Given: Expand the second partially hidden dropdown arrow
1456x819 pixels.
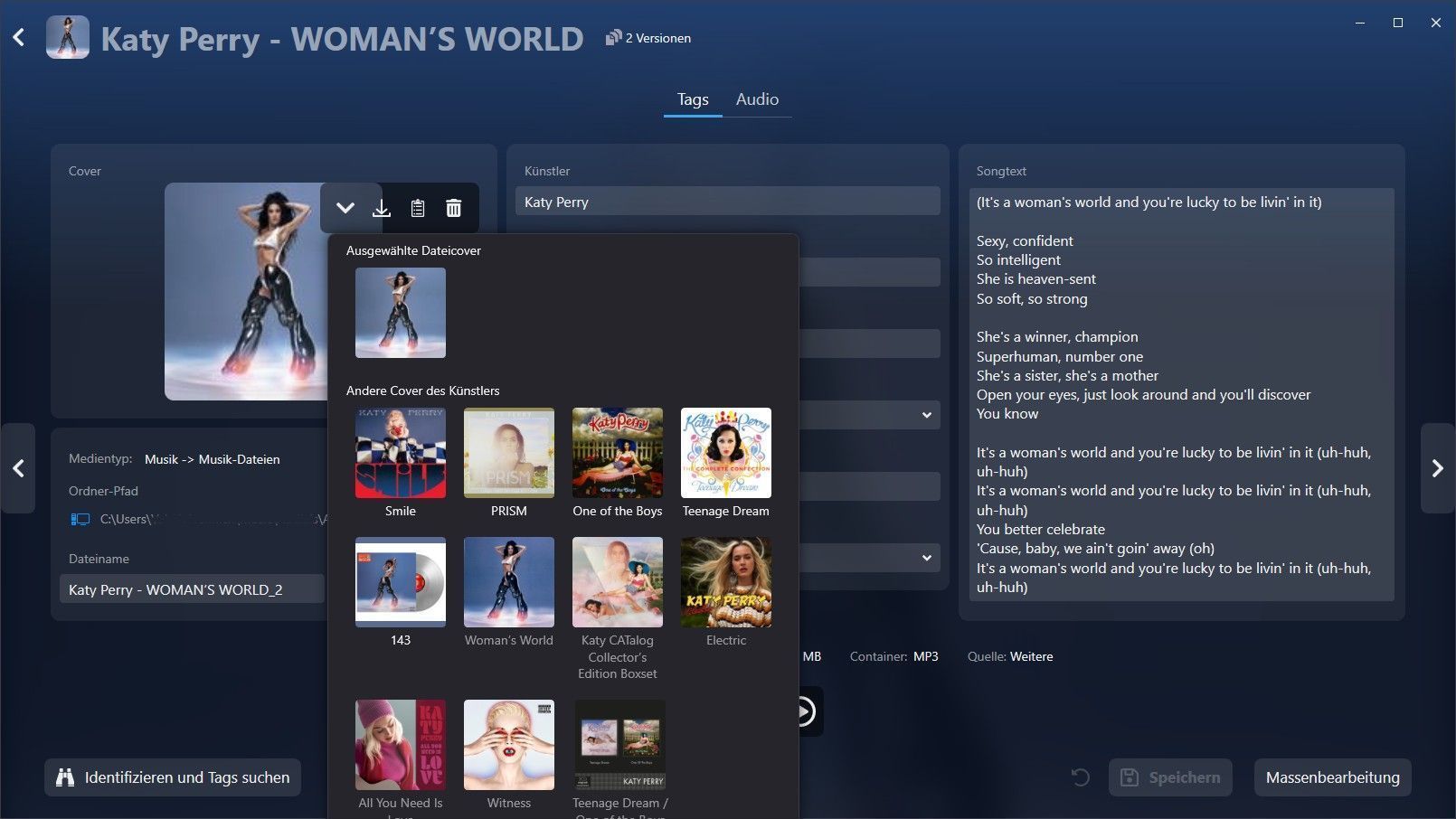Looking at the screenshot, I should coord(926,558).
